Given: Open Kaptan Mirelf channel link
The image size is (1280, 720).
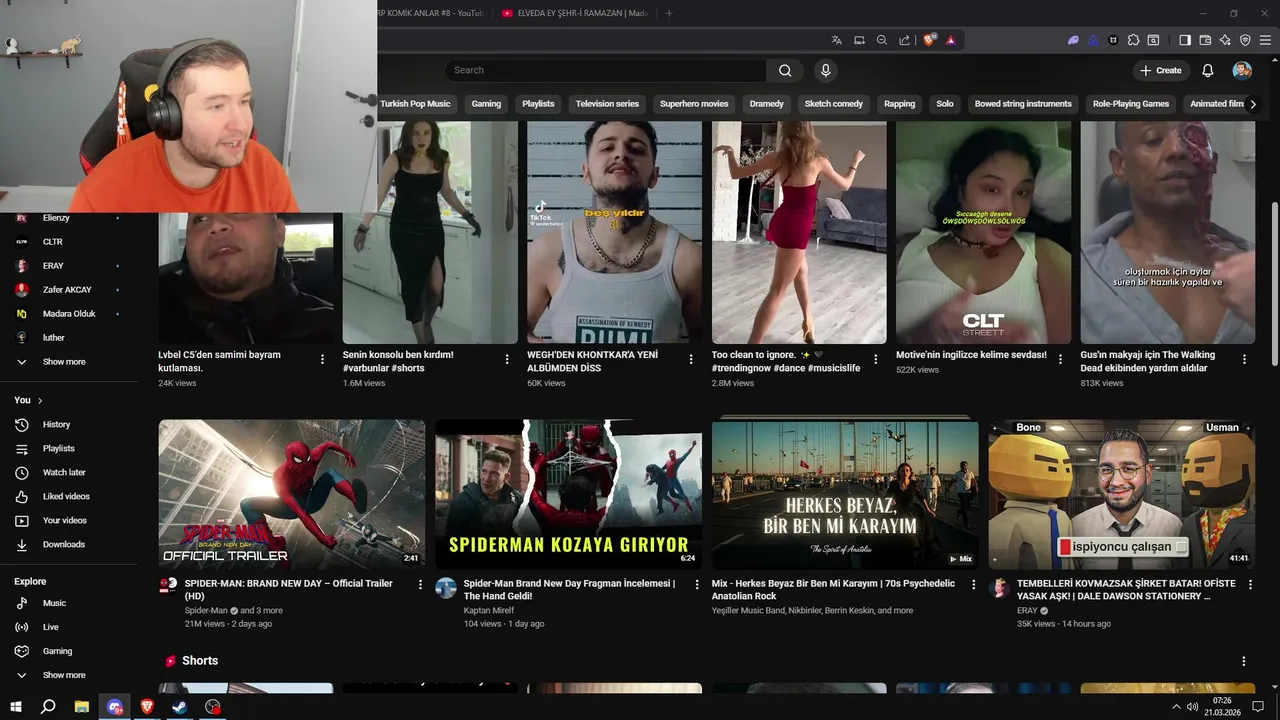Looking at the screenshot, I should click(x=489, y=610).
